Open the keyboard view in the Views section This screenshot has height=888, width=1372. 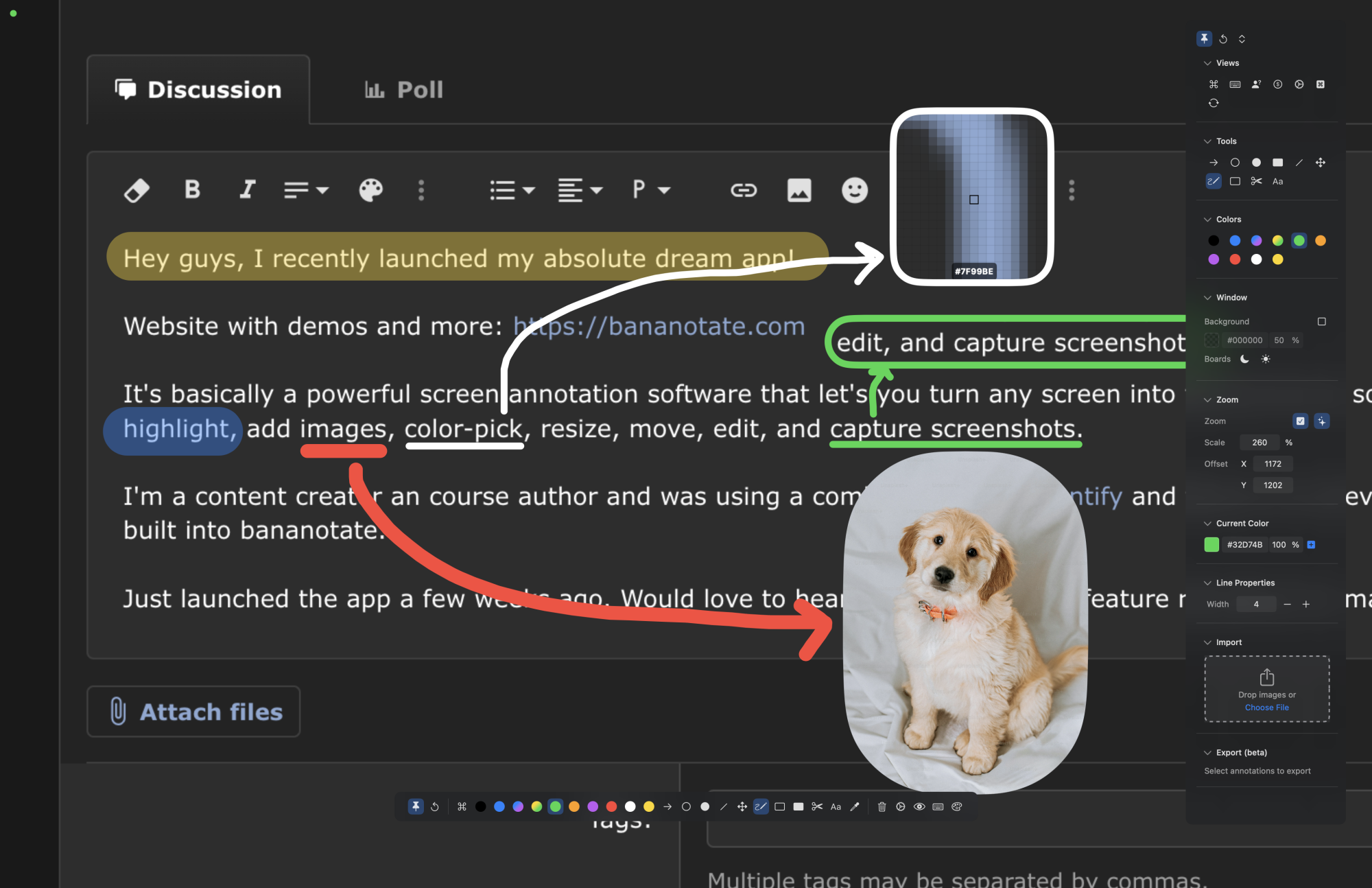[x=1235, y=84]
